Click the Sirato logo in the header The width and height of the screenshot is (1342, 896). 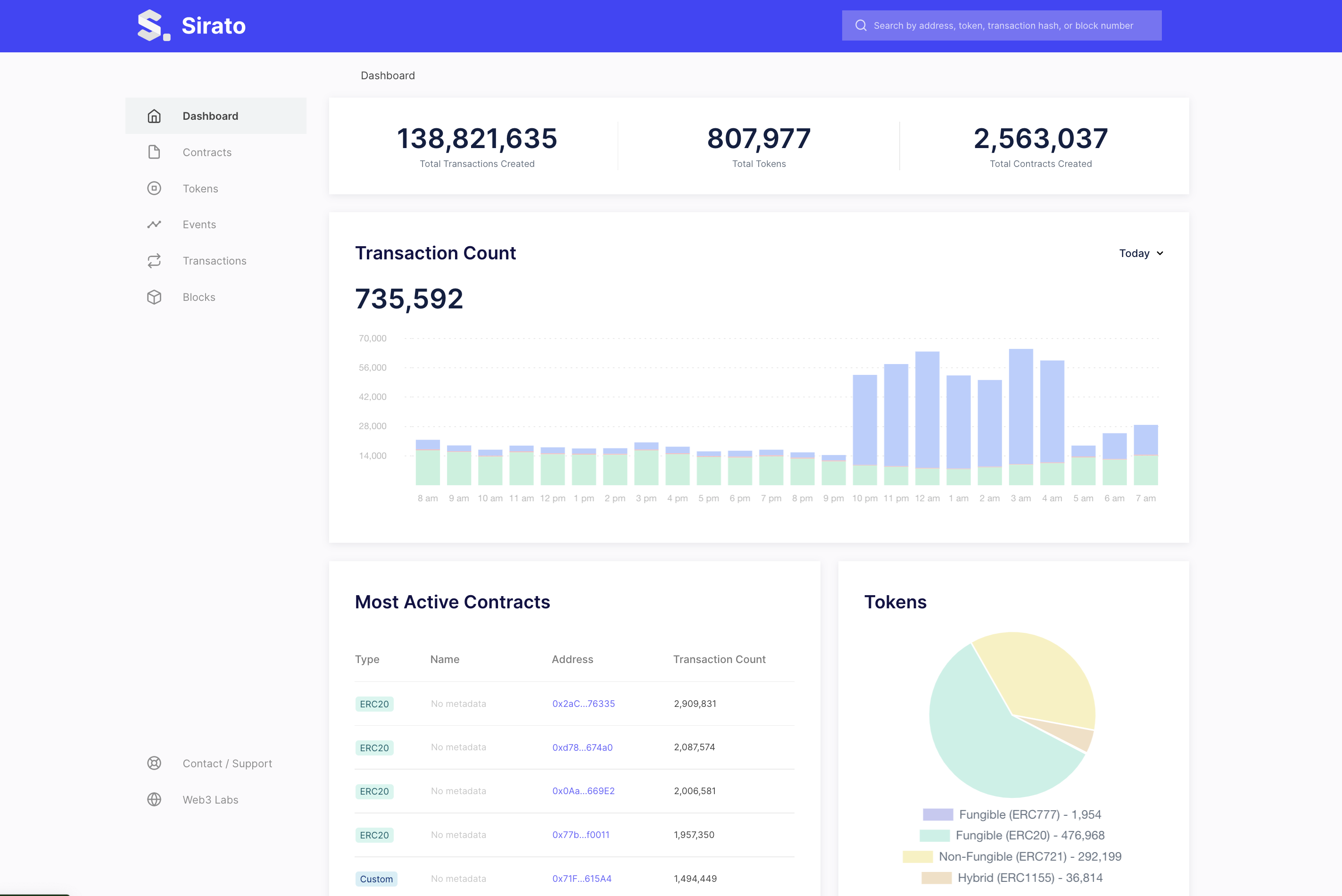coord(190,25)
